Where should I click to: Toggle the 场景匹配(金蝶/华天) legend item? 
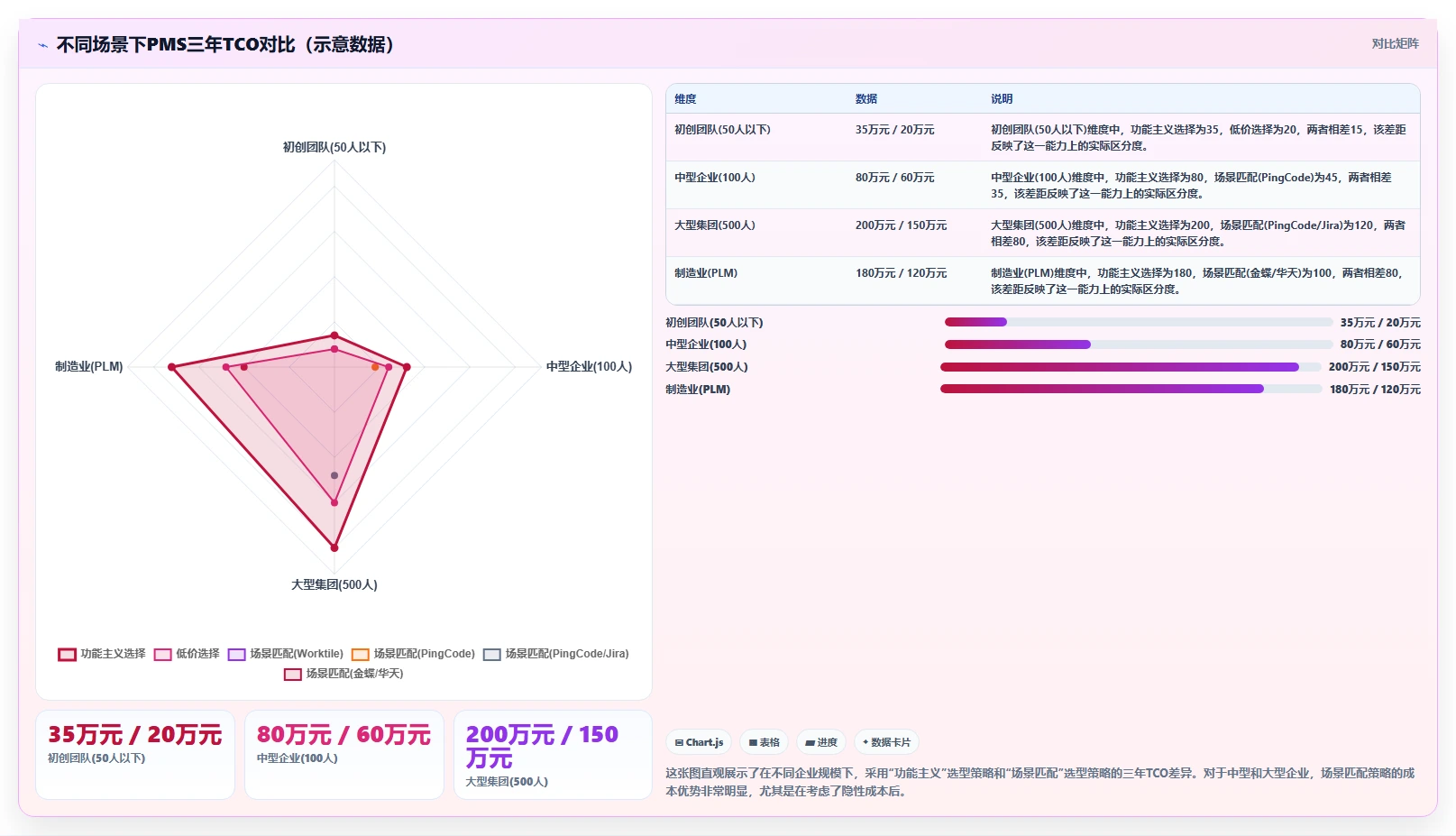(x=343, y=674)
